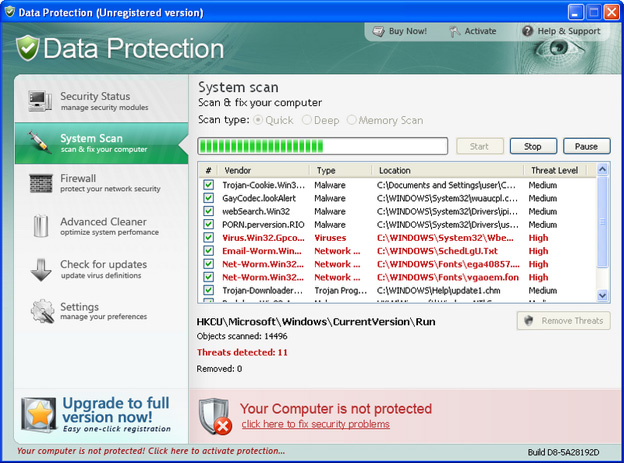Click the 'Threats detected: 11' text

tap(242, 352)
